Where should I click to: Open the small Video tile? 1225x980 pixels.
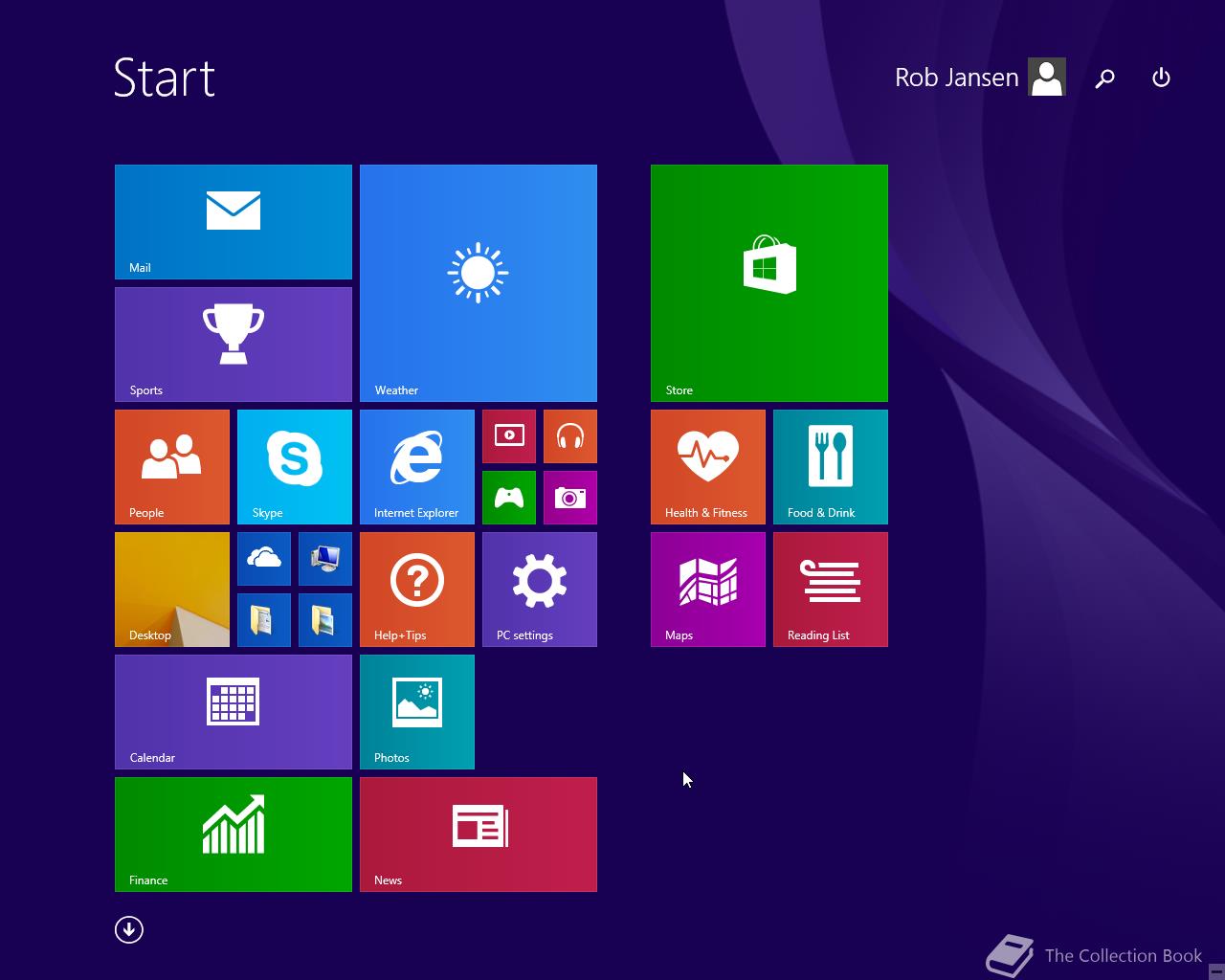pyautogui.click(x=509, y=436)
